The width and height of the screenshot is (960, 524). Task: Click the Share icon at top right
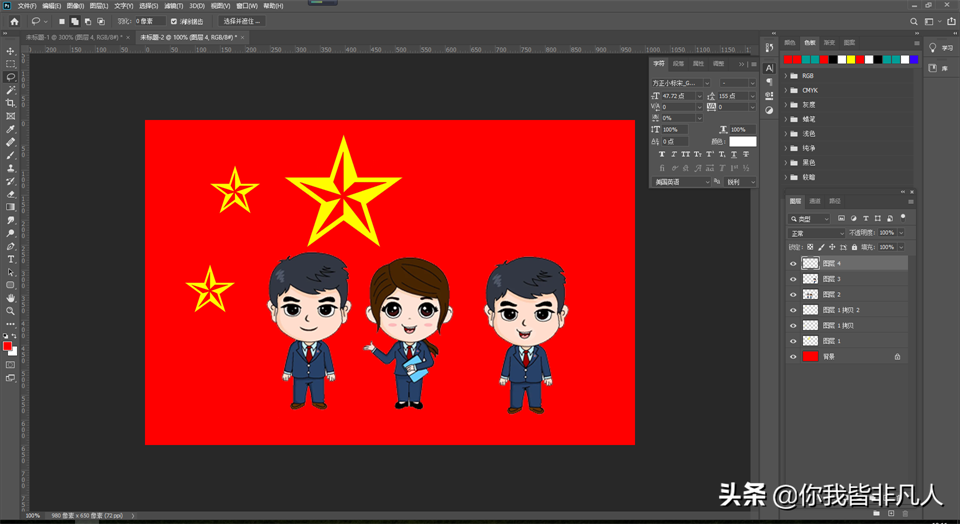(951, 21)
